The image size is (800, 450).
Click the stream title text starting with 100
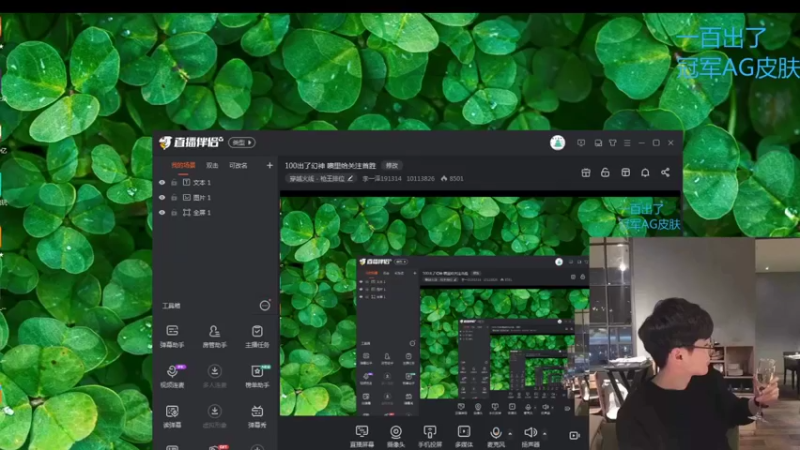330,165
